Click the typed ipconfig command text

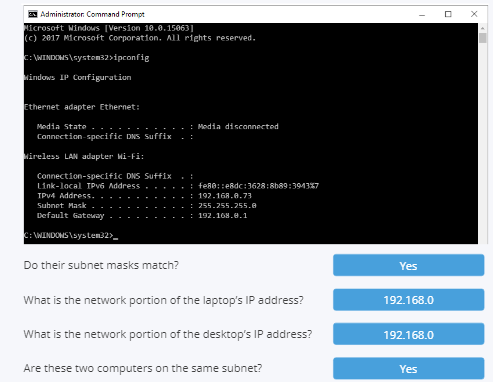point(131,58)
